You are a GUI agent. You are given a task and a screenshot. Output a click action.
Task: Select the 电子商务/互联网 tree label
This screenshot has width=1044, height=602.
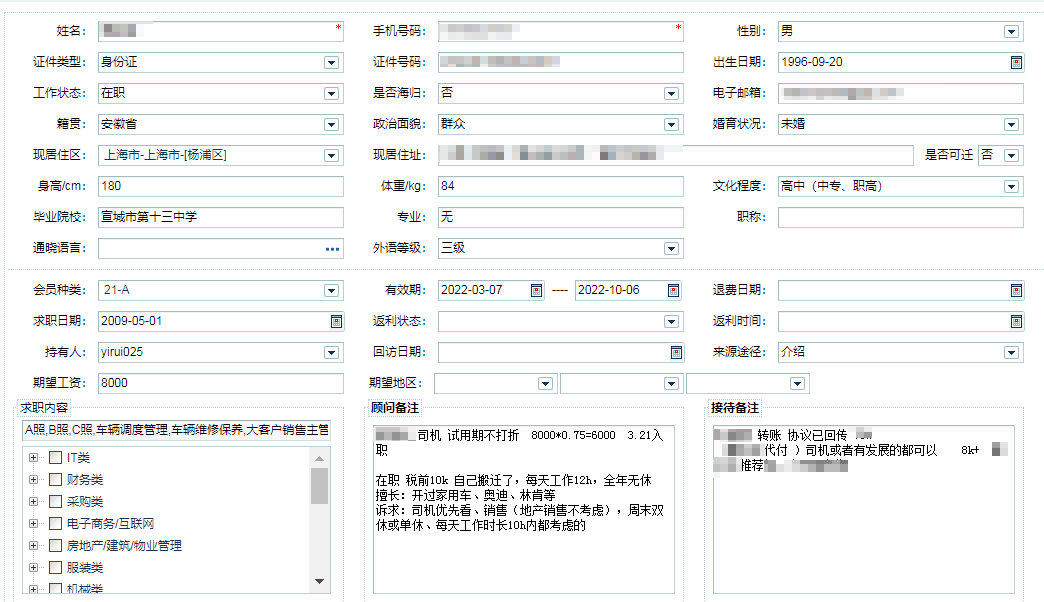111,523
